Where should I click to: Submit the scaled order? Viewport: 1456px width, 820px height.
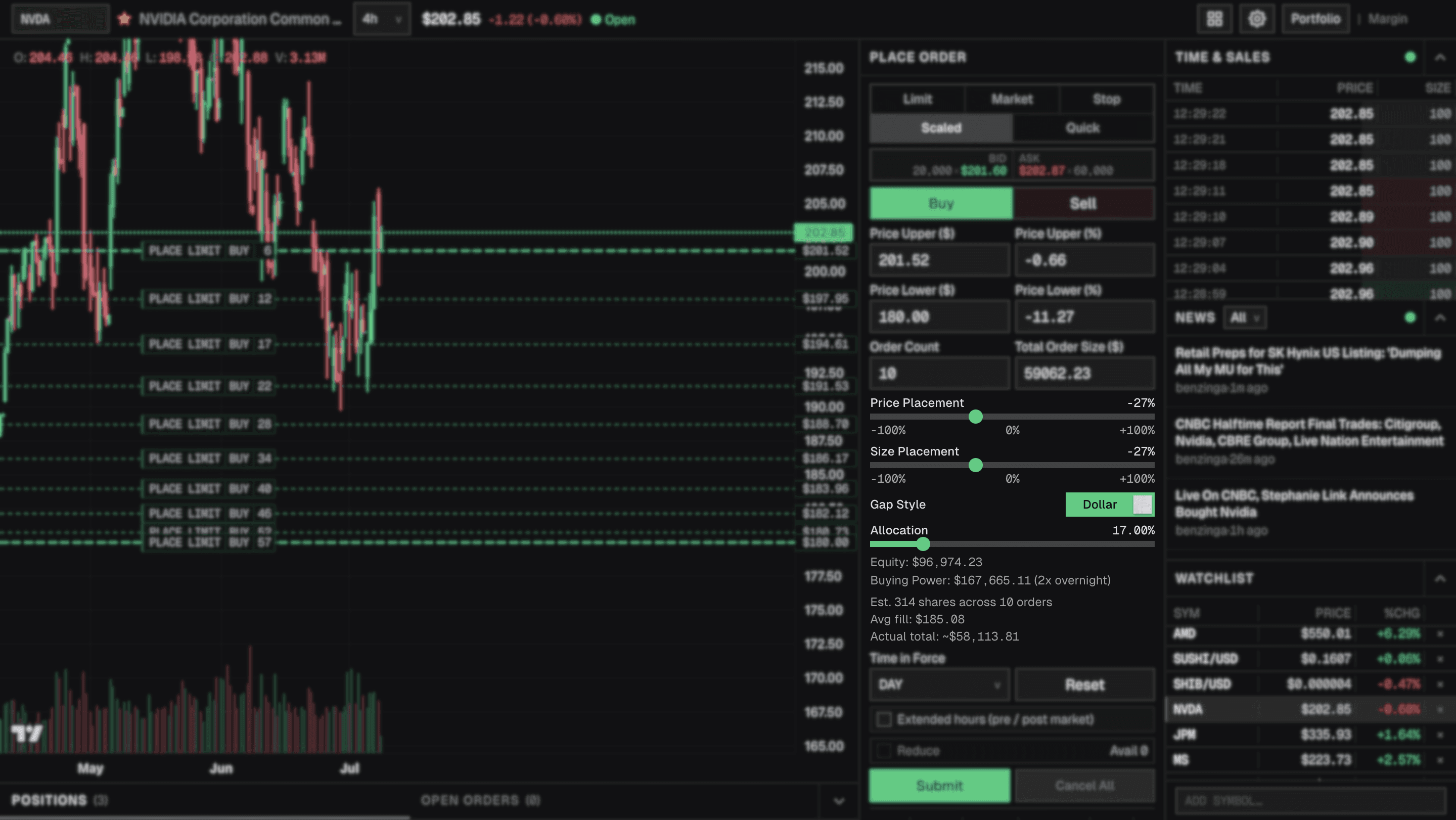tap(939, 786)
